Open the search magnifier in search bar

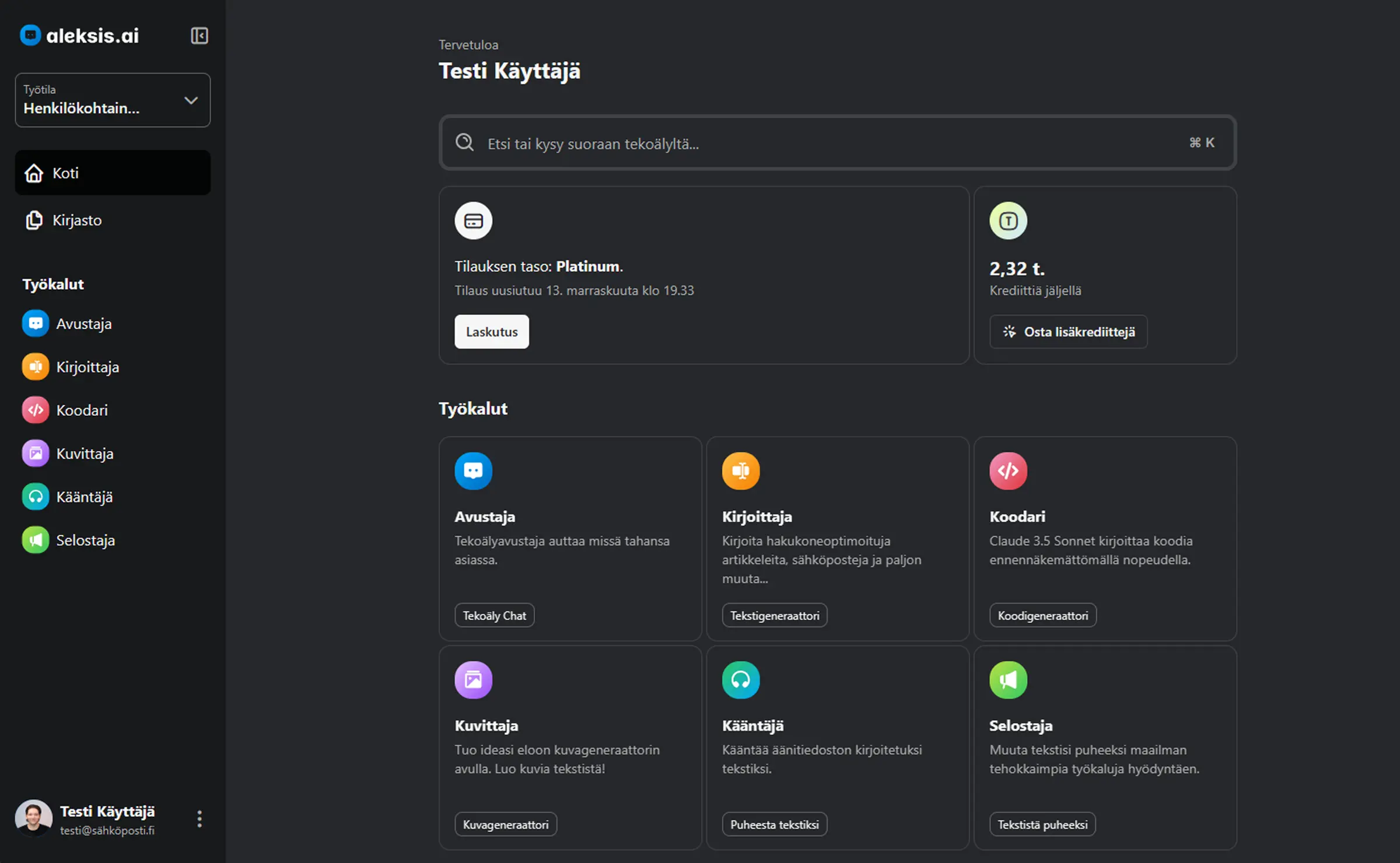pyautogui.click(x=464, y=143)
